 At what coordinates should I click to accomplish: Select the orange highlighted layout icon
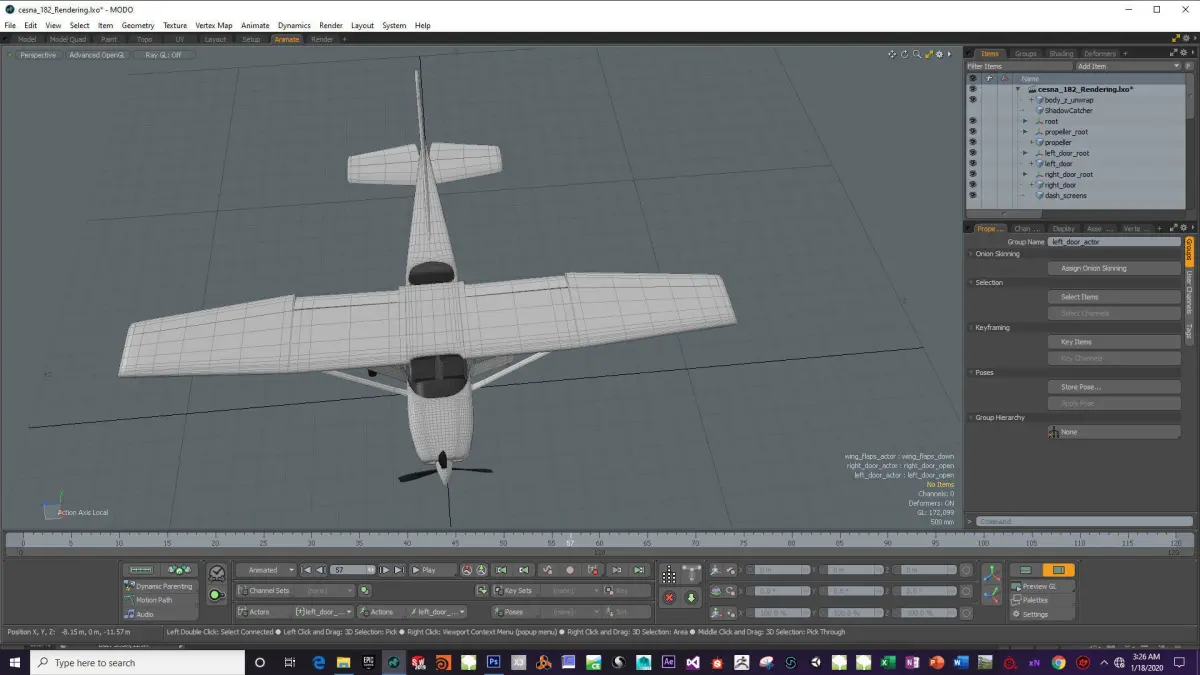click(x=1060, y=570)
